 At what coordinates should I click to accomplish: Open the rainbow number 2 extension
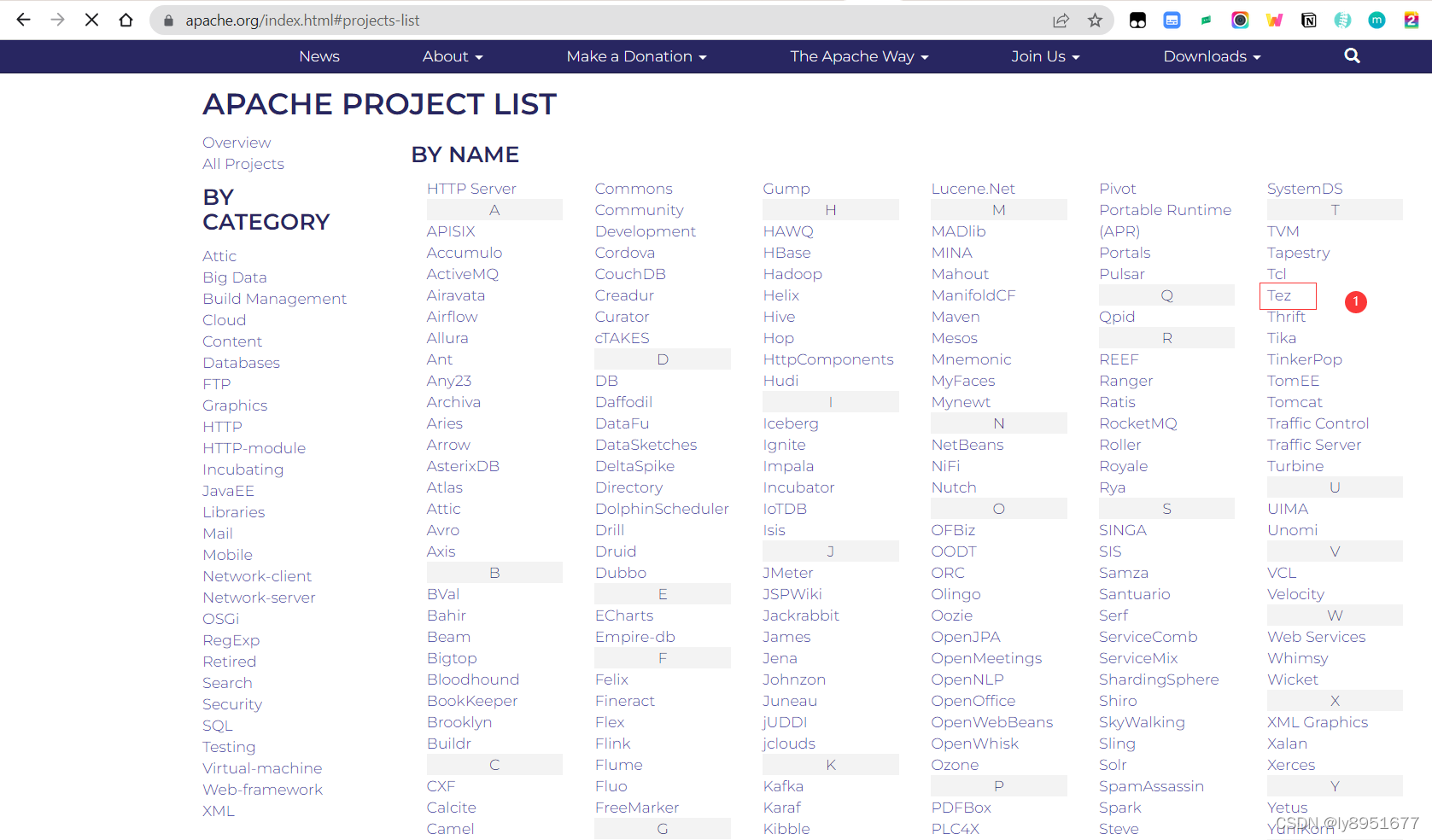(1411, 20)
